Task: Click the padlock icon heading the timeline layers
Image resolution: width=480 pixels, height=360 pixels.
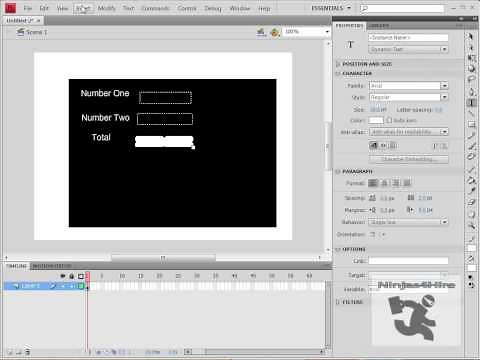Action: pos(71,276)
